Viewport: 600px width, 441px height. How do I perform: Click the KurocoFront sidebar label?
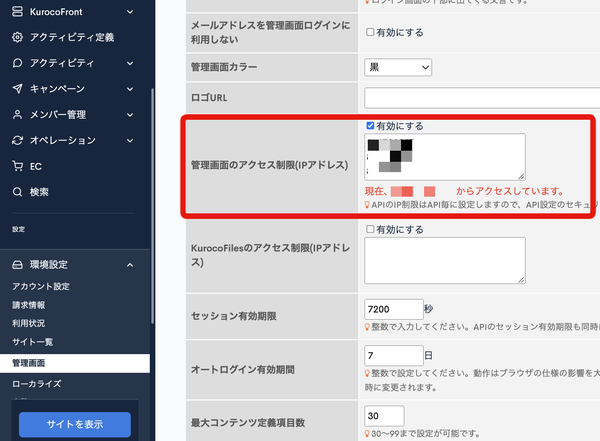56,12
